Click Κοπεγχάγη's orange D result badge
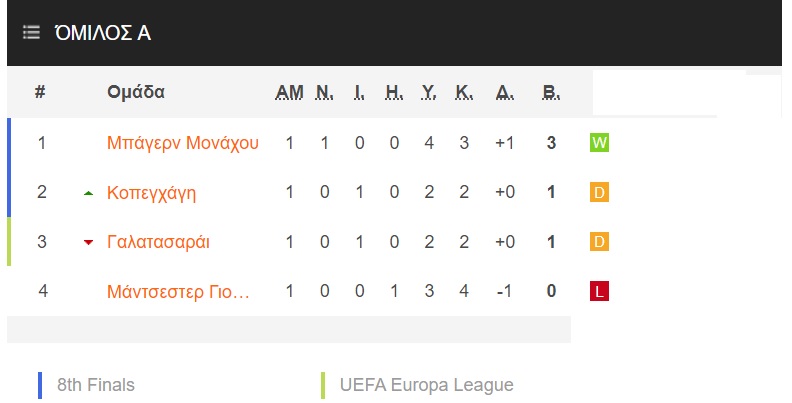 coord(599,192)
